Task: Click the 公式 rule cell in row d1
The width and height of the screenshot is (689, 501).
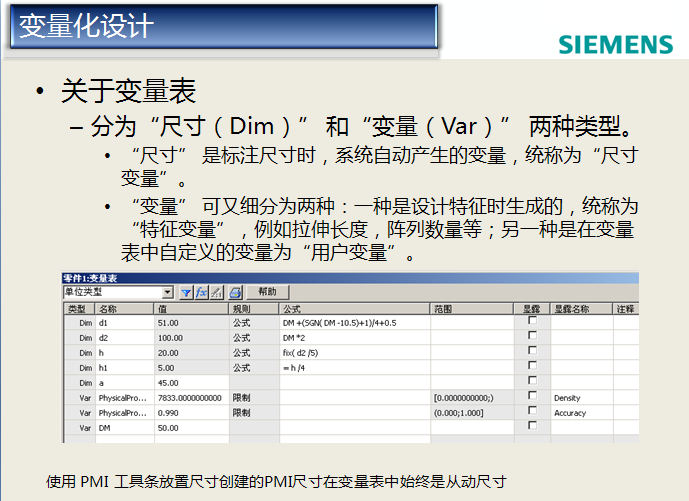Action: tap(254, 323)
